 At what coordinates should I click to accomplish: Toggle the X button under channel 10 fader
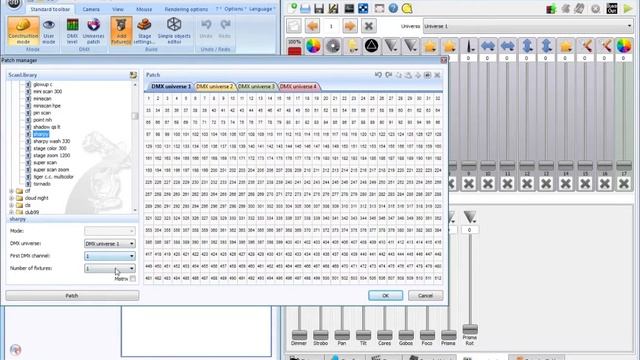tap(488, 184)
